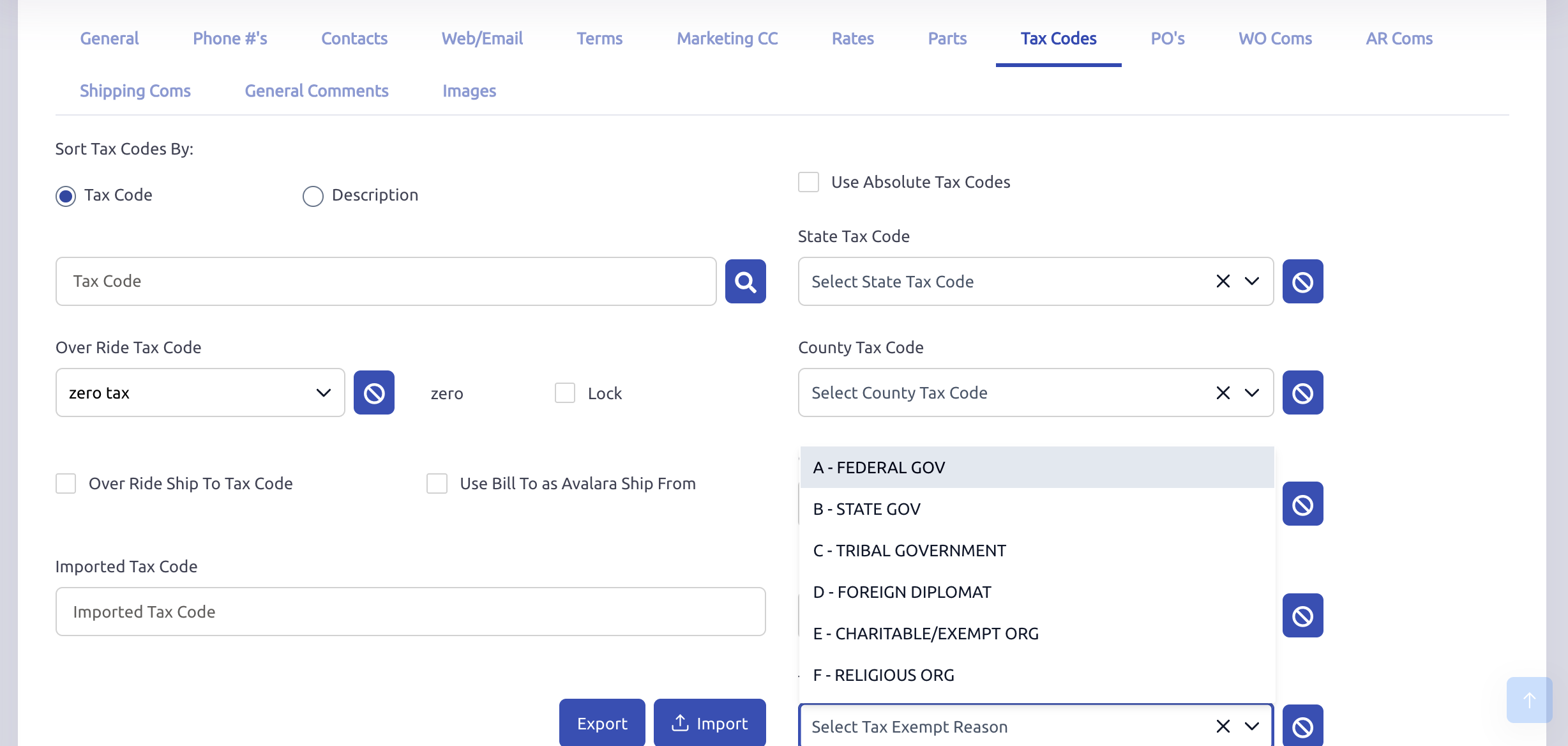The height and width of the screenshot is (746, 1568).
Task: Click the ban icon next to Over Ride Tax Code
Action: (373, 392)
